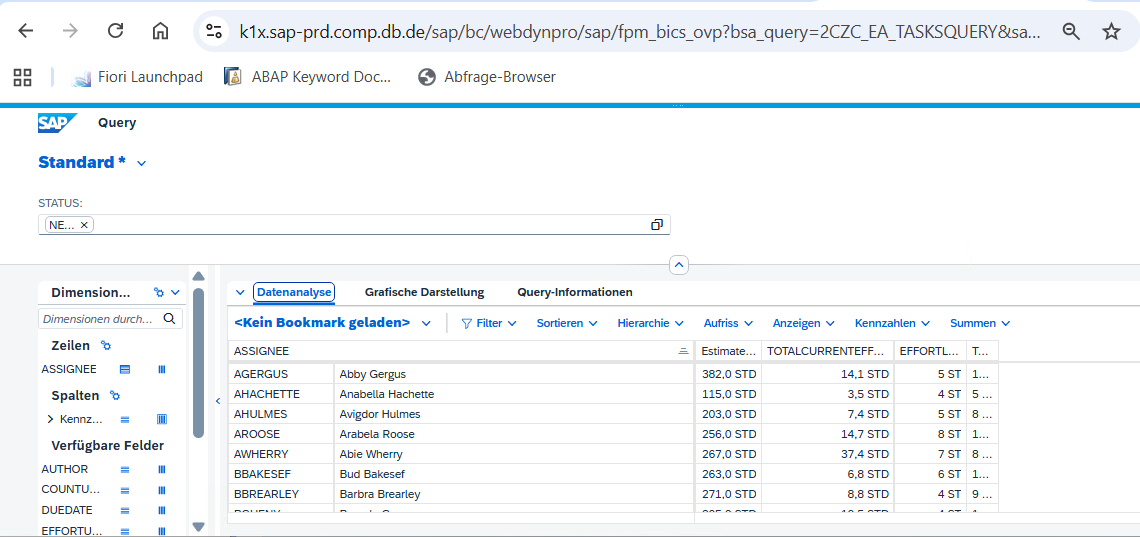Screen dimensions: 1140x537
Task: Collapse the filter header area
Action: (x=678, y=265)
